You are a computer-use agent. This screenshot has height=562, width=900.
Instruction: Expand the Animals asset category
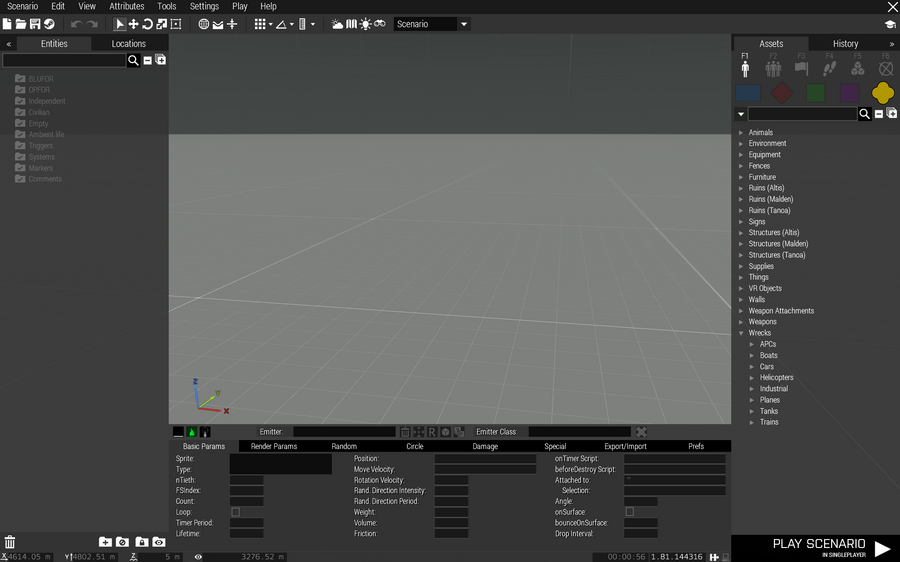741,133
